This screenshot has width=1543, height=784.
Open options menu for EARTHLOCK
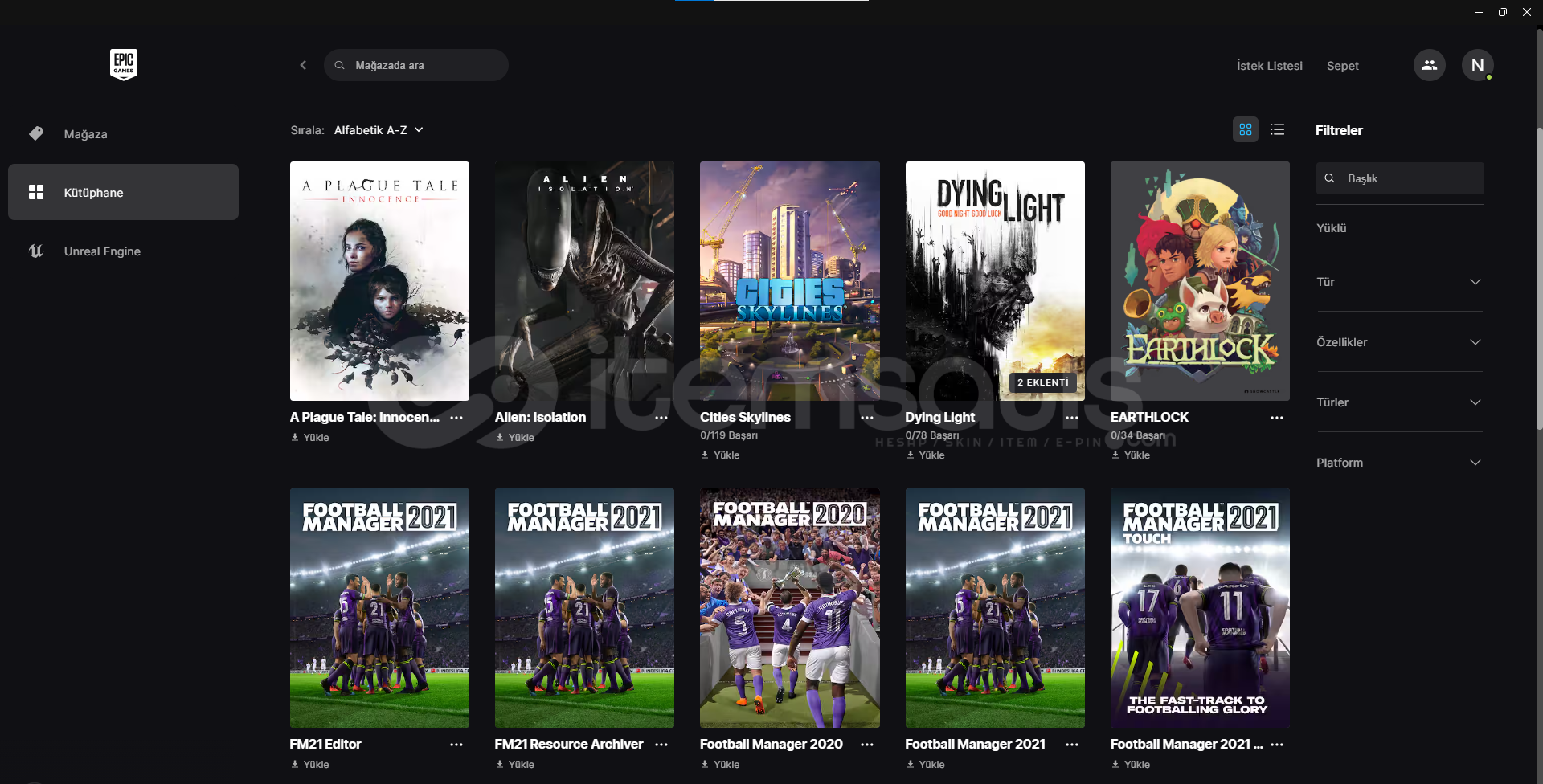1277,418
